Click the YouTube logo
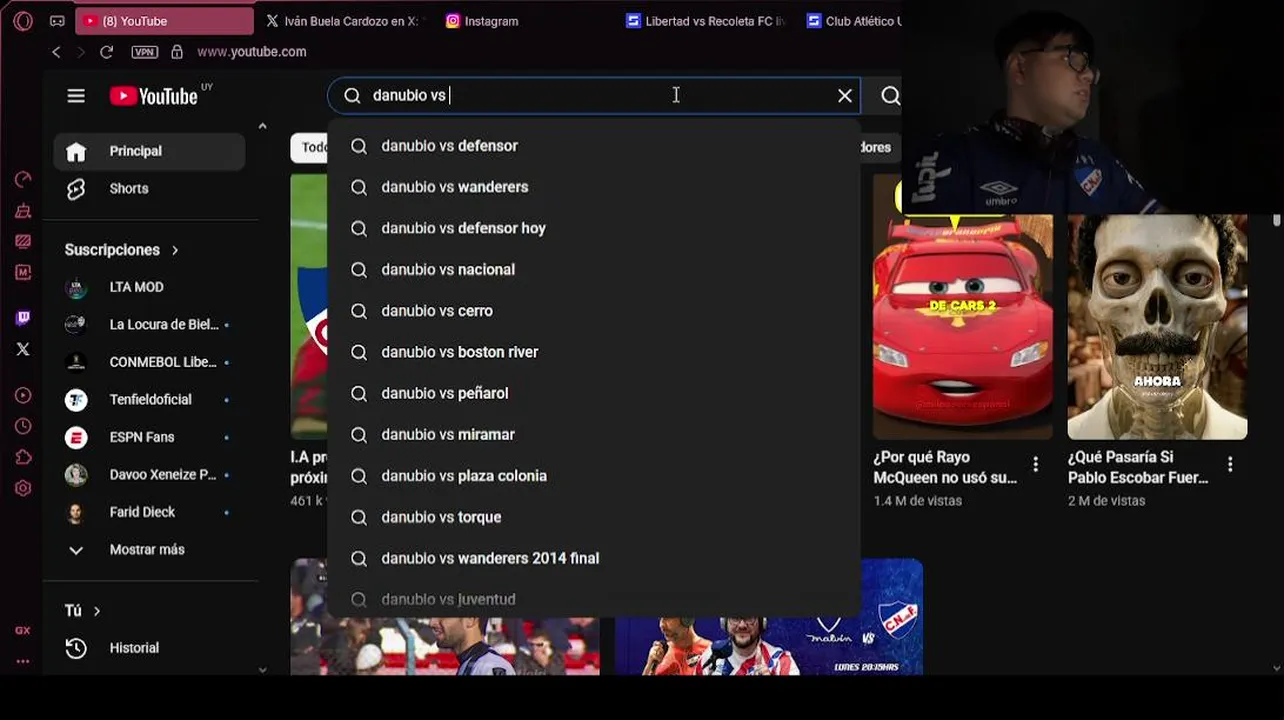Screen dimensions: 1284x720 [154, 96]
